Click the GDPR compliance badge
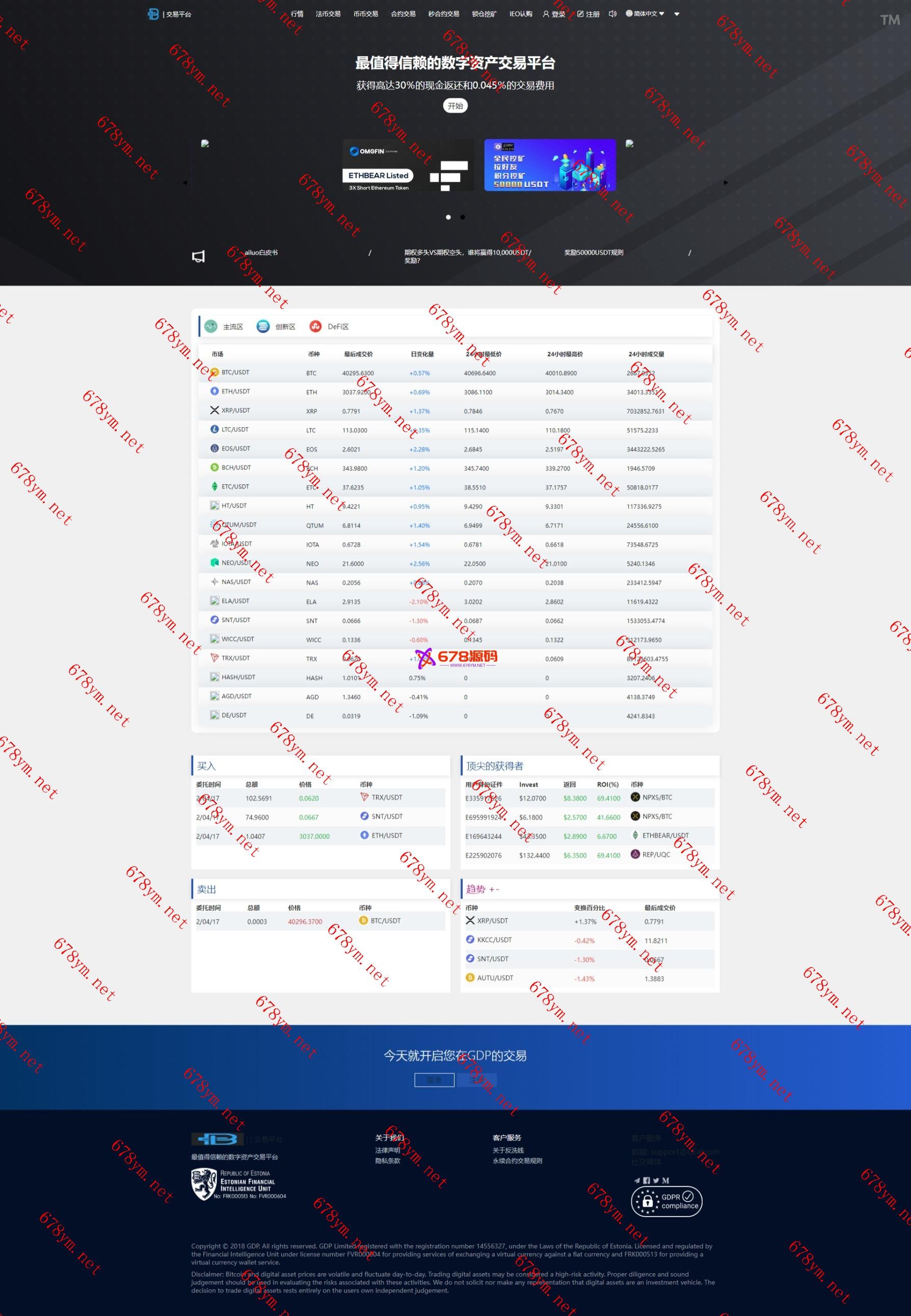Image resolution: width=911 pixels, height=1316 pixels. [666, 1201]
